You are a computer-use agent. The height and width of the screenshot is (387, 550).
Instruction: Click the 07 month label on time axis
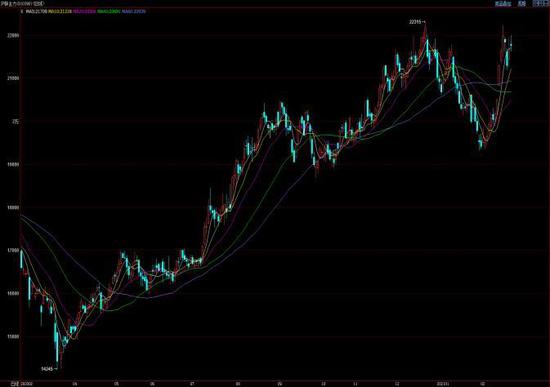(192, 383)
